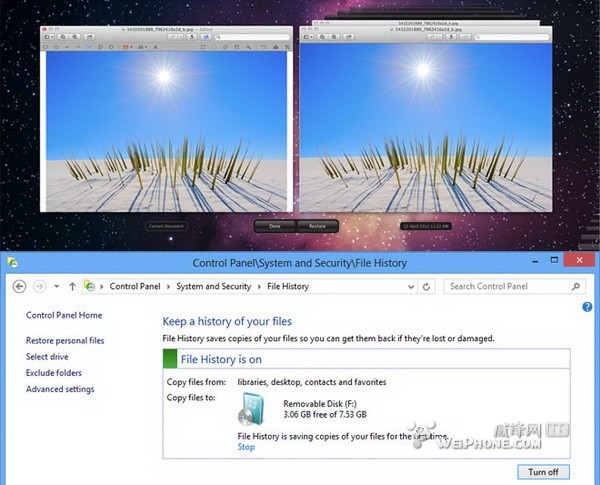The height and width of the screenshot is (485, 600).
Task: Expand chevron after Control Panel breadcrumb
Action: point(168,286)
